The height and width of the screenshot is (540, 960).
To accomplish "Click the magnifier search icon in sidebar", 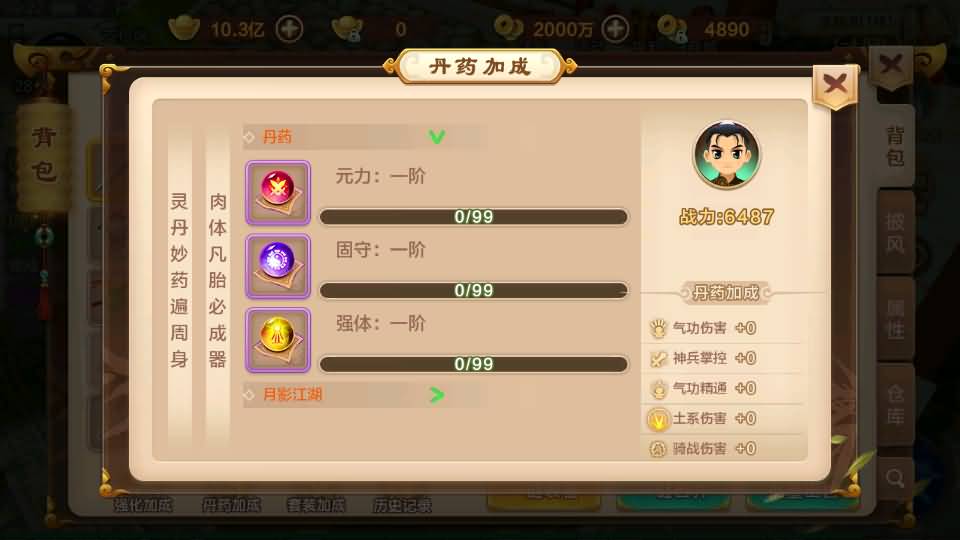I will point(895,478).
